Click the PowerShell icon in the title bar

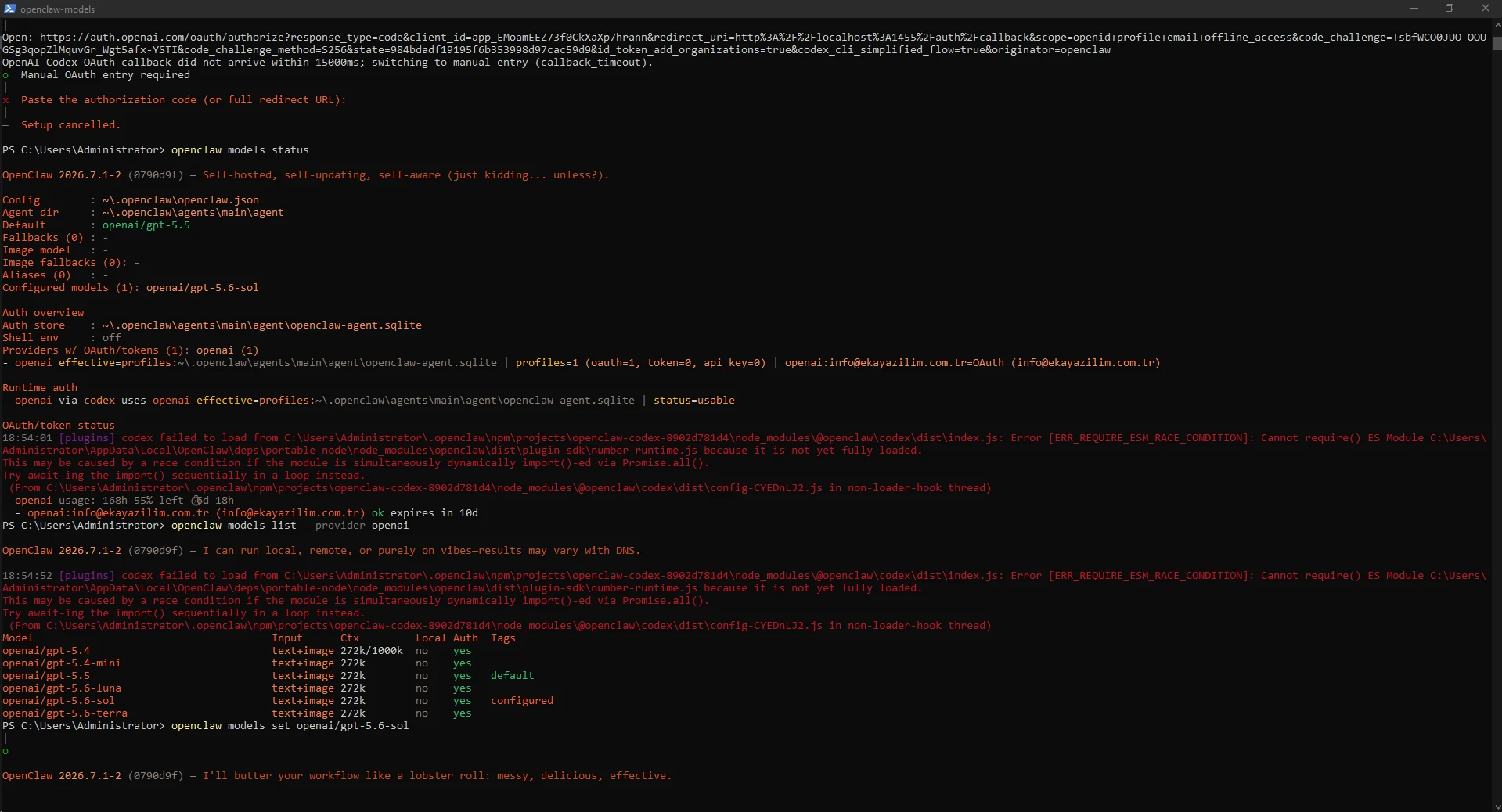click(10, 9)
